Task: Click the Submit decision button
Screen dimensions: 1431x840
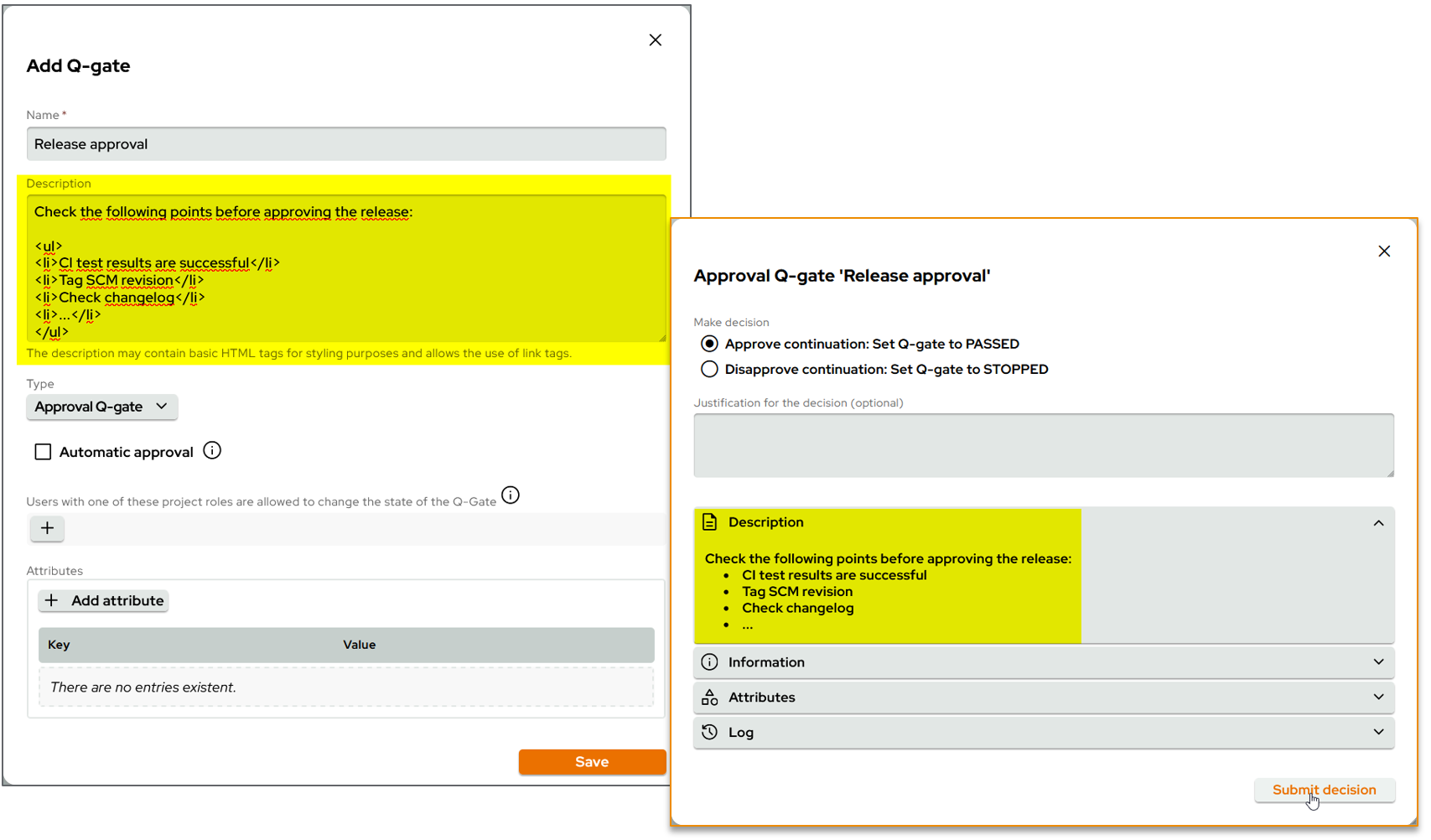Action: [1324, 790]
